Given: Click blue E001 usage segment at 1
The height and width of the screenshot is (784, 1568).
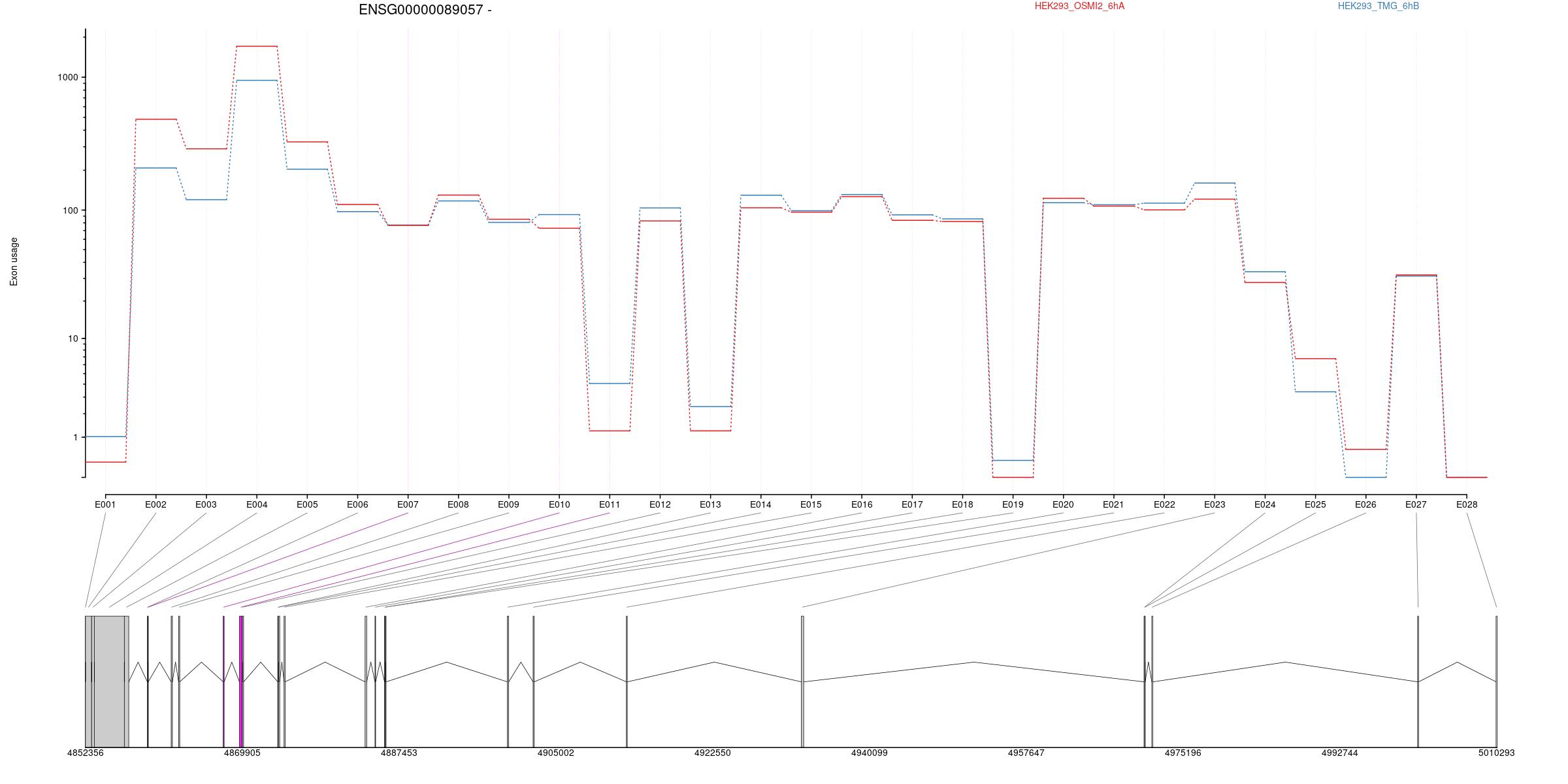Looking at the screenshot, I should [x=105, y=436].
